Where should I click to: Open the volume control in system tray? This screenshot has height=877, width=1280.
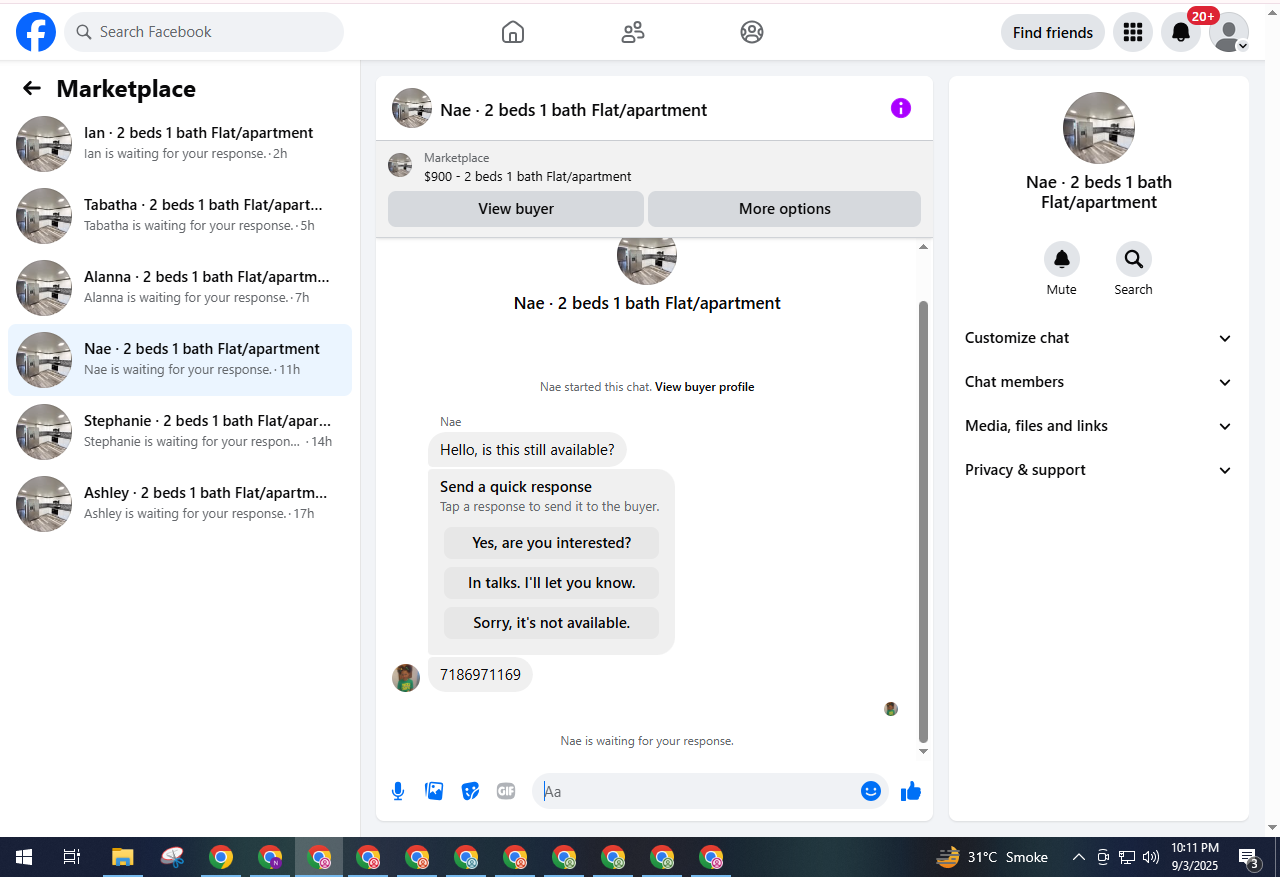click(1151, 857)
